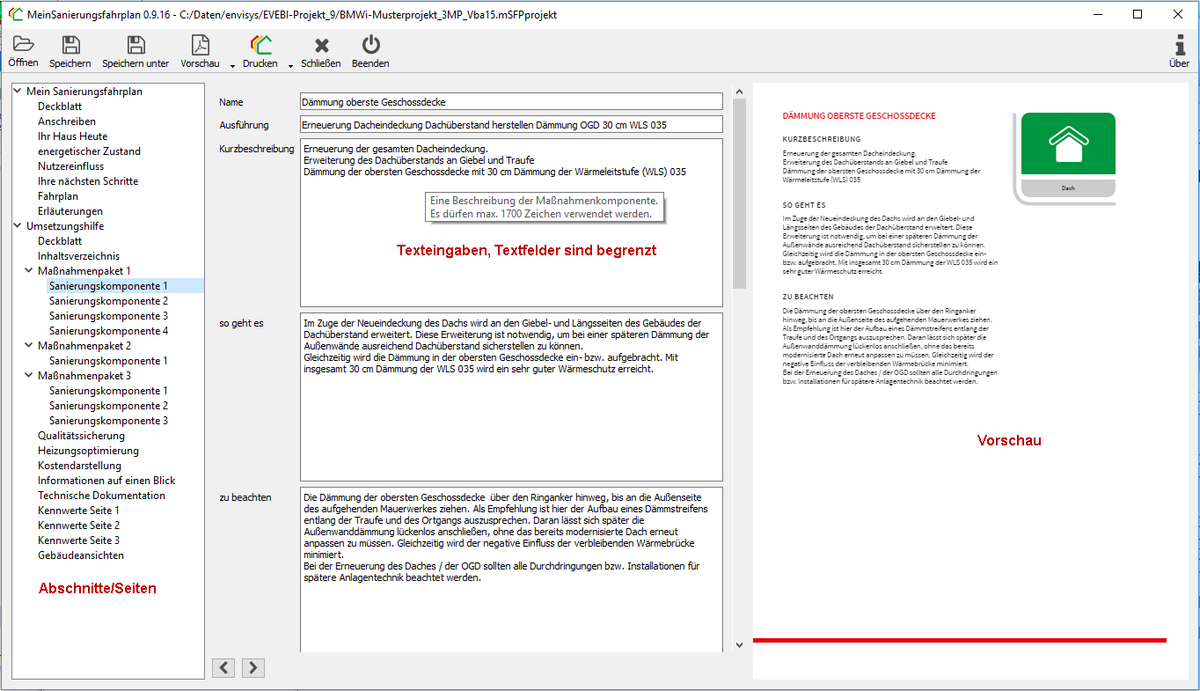Go to the next page arrow button

254,667
